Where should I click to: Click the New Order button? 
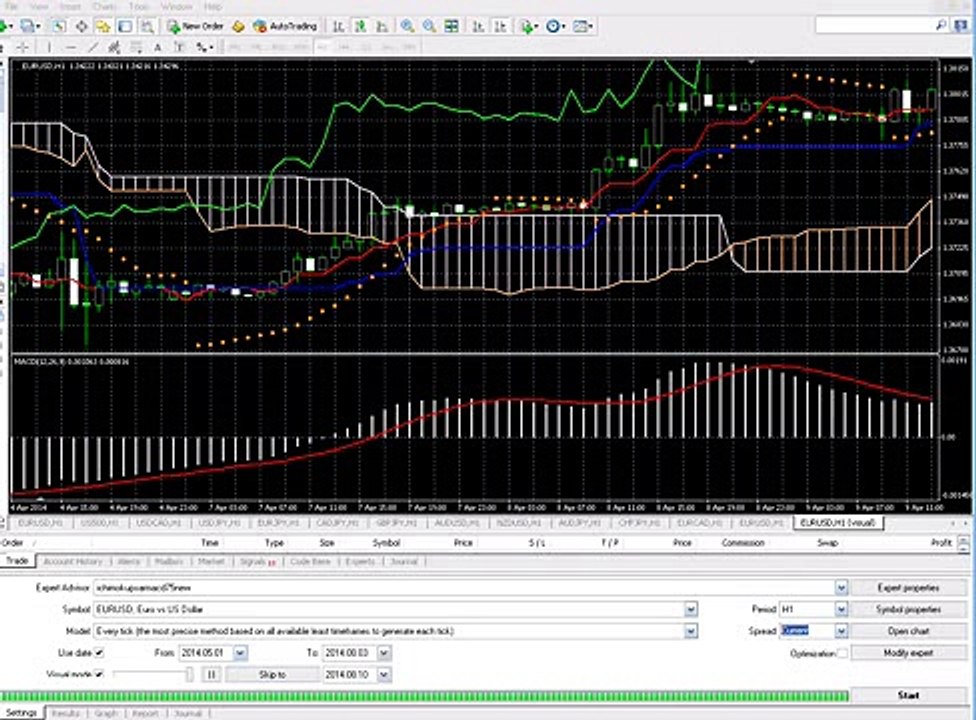pos(195,26)
